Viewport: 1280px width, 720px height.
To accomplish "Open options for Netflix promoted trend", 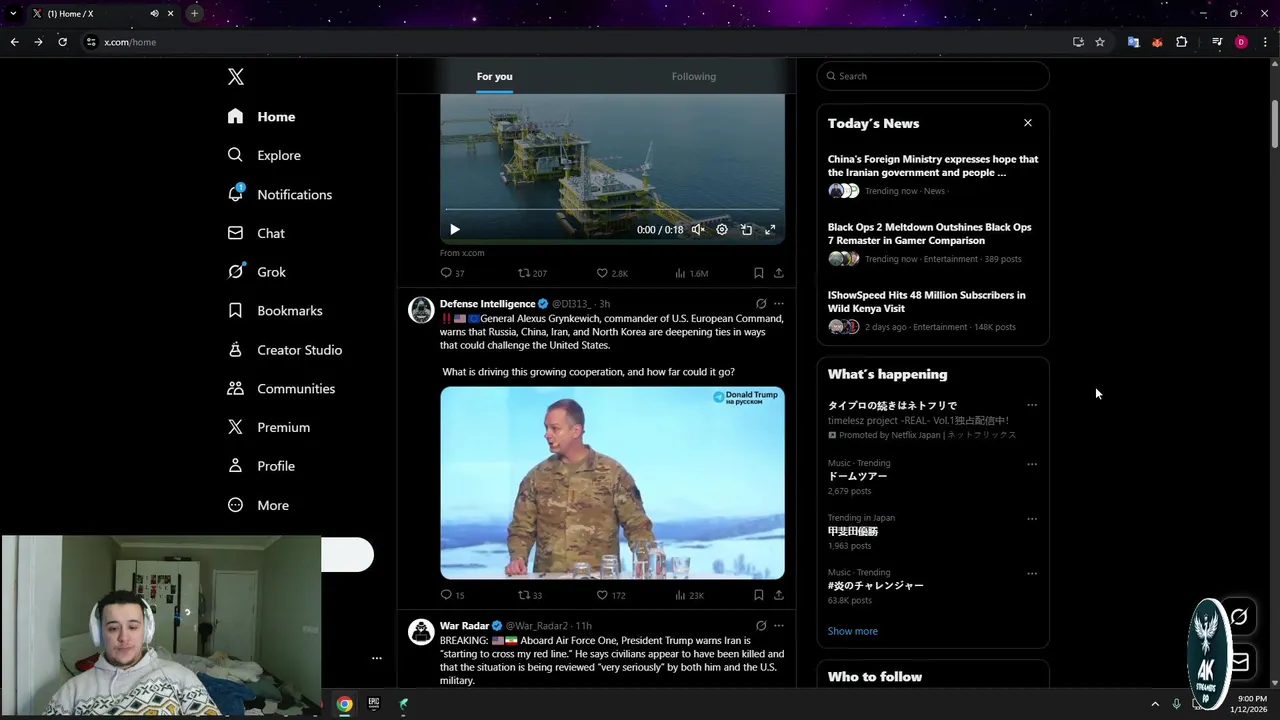I will point(1032,405).
